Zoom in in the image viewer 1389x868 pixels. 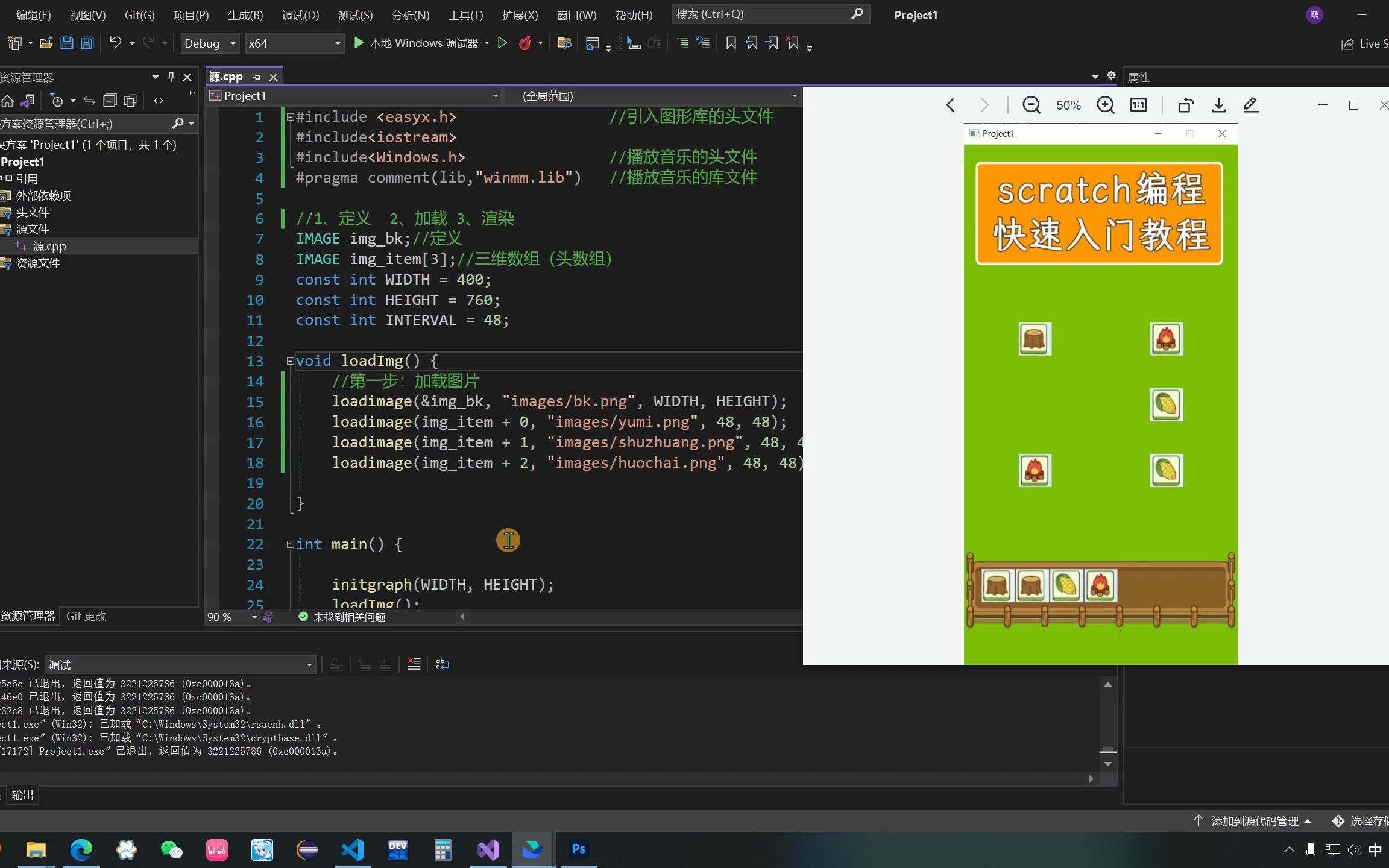point(1106,105)
